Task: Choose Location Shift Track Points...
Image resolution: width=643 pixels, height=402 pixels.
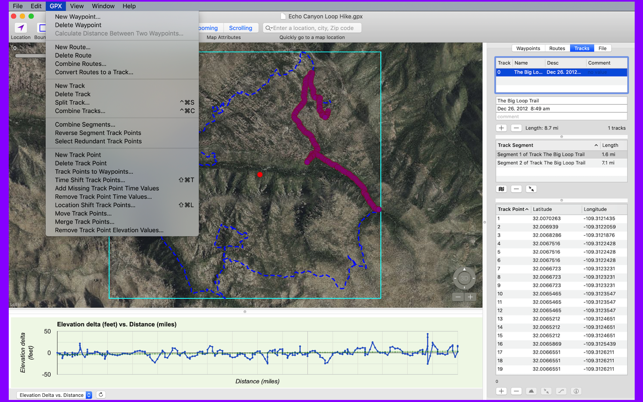Action: (122, 205)
